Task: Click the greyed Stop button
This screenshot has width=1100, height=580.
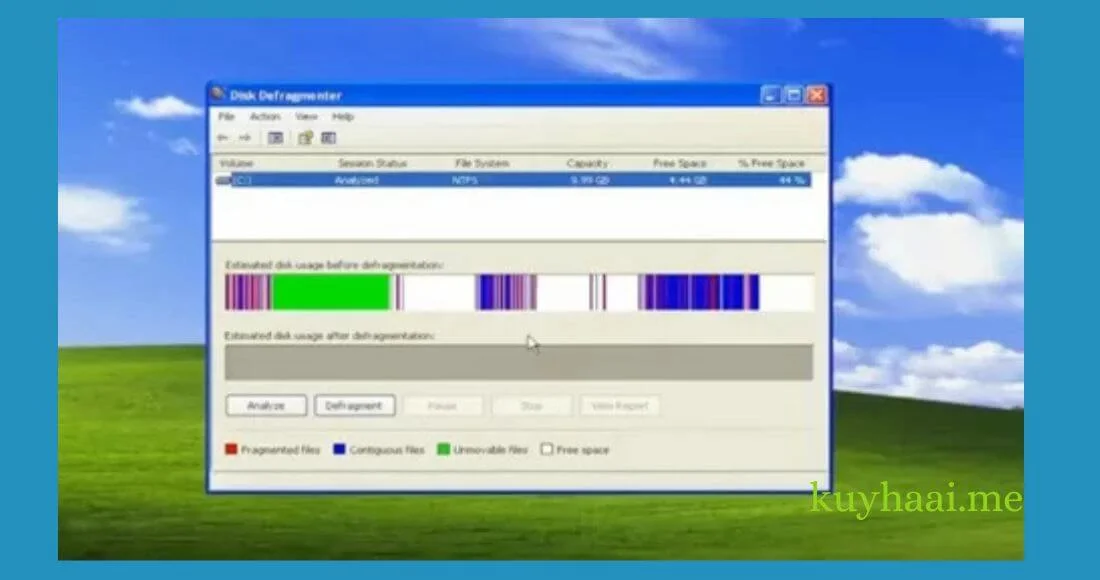Action: coord(531,405)
